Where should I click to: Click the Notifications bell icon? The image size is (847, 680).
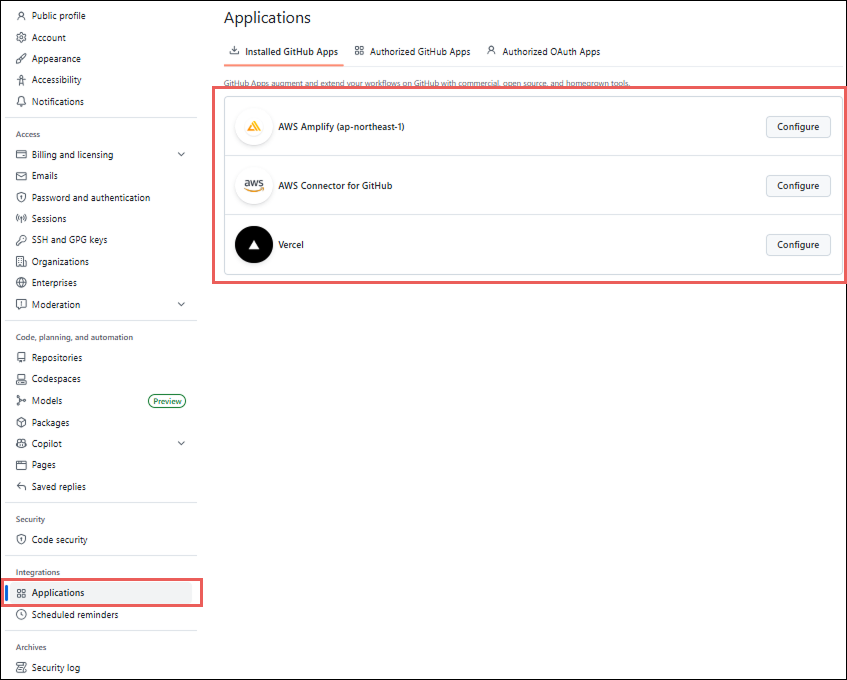tap(21, 102)
